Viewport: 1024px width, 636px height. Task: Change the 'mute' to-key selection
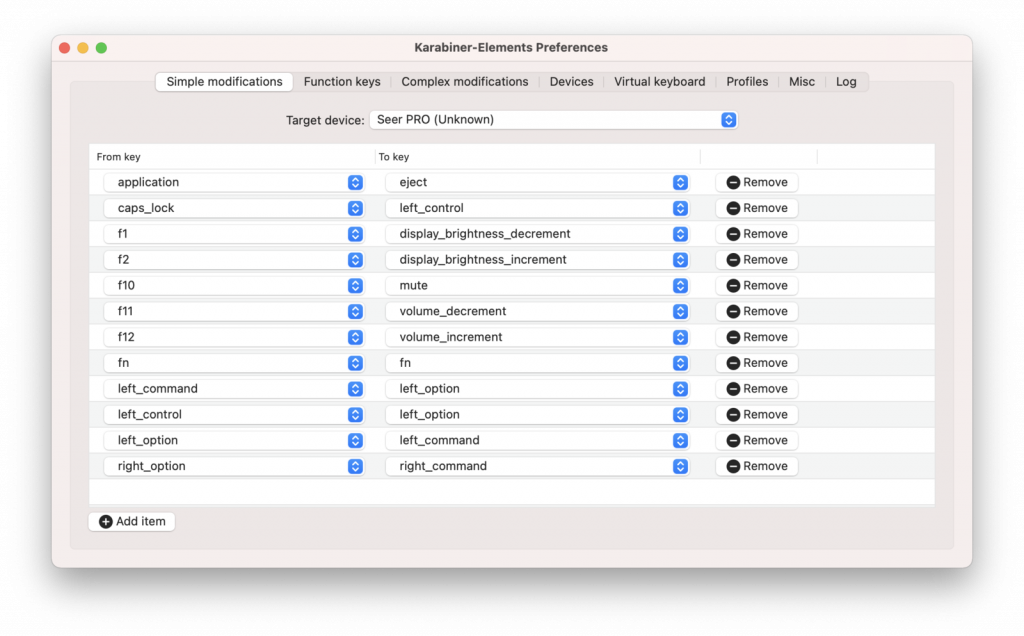[x=537, y=285]
